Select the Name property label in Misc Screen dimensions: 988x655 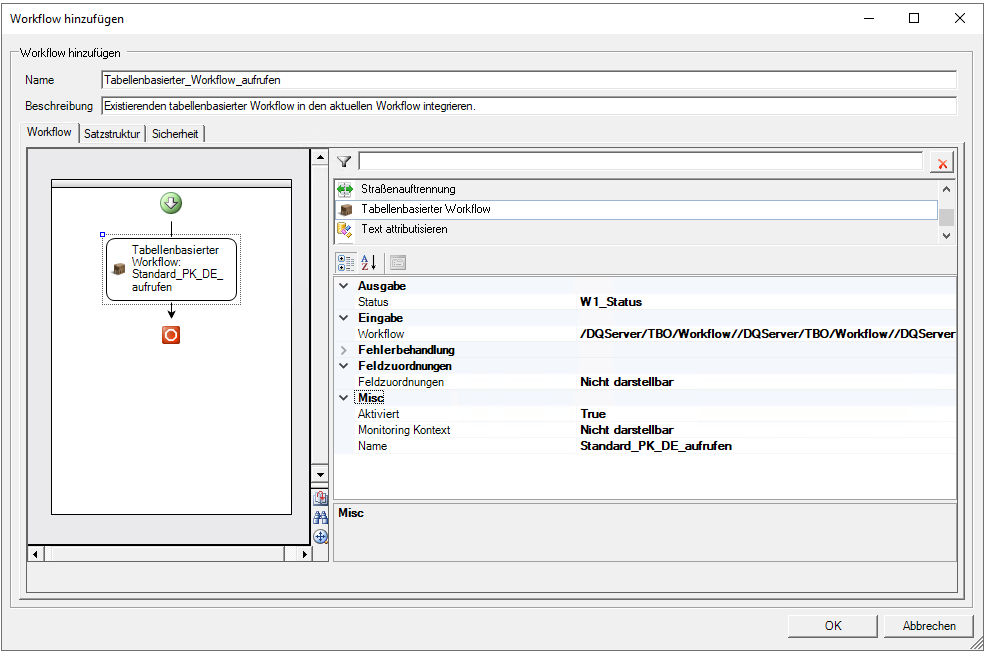372,446
